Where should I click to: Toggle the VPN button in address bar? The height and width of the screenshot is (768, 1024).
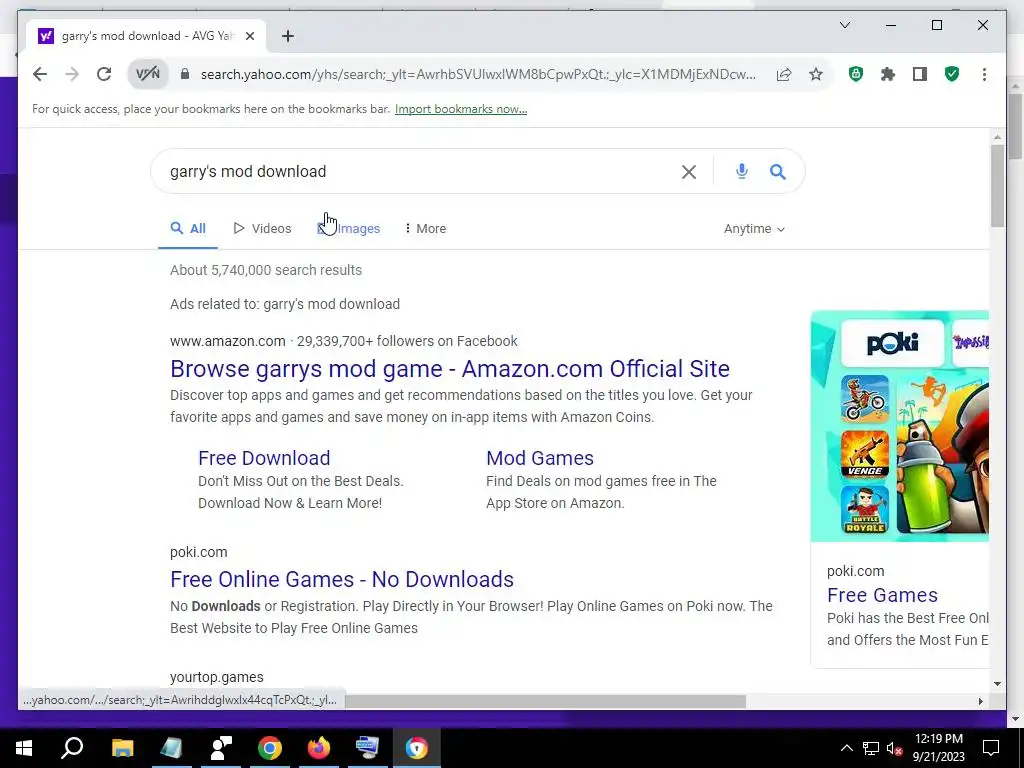(148, 74)
